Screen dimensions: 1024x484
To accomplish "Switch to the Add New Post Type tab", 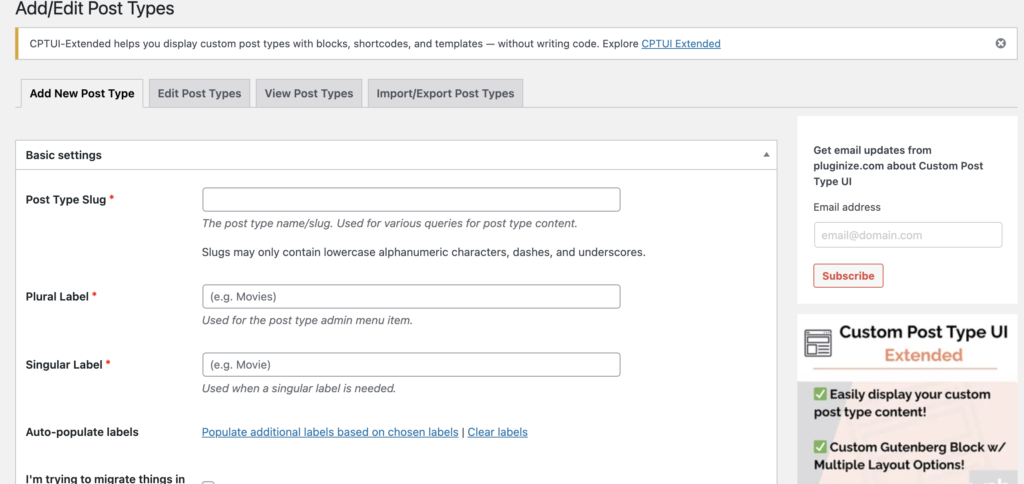I will click(82, 94).
